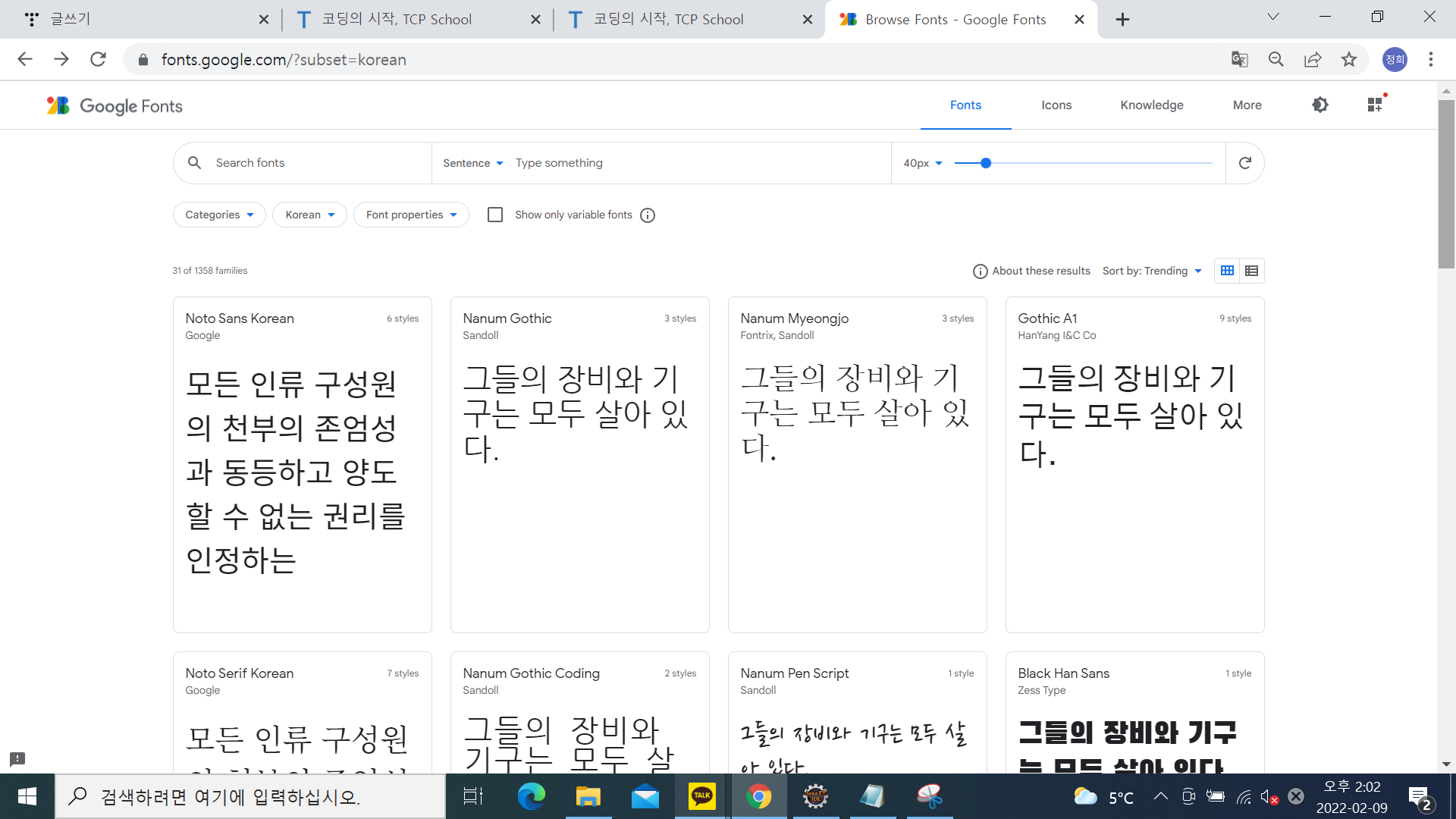Click the reset preview refresh icon
The image size is (1456, 819).
tap(1244, 163)
